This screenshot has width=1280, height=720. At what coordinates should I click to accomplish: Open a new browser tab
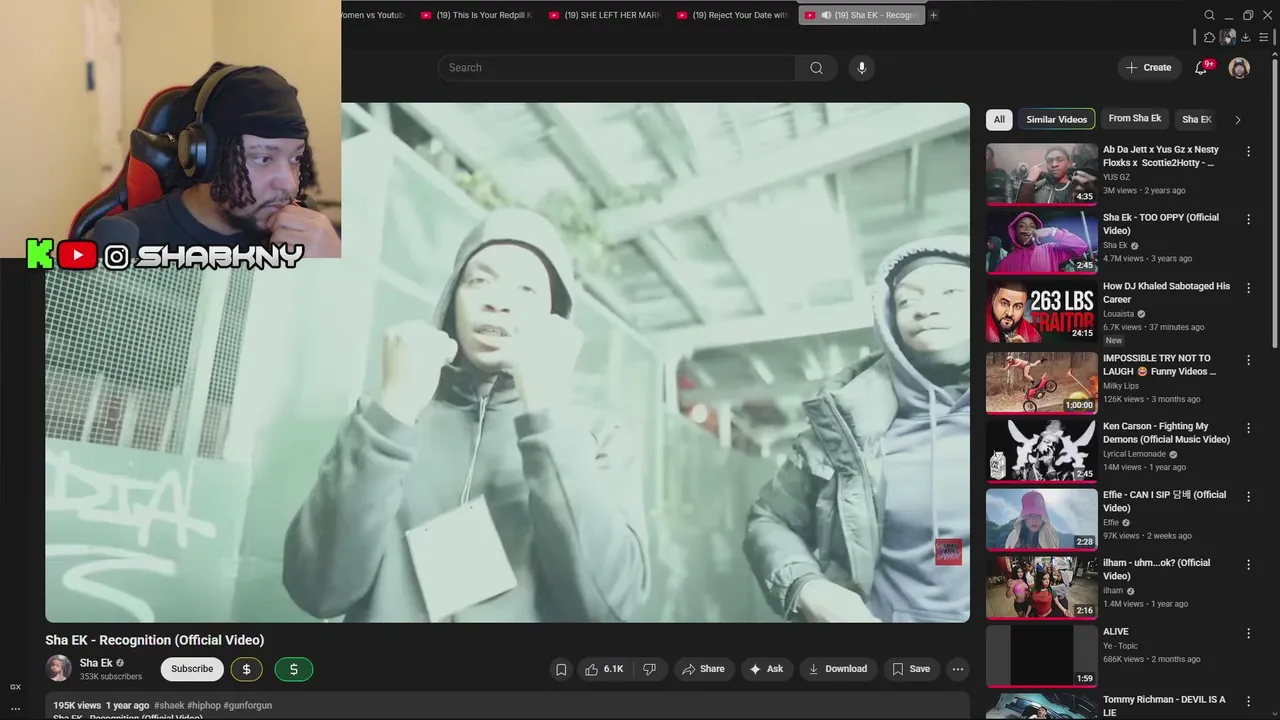point(934,15)
